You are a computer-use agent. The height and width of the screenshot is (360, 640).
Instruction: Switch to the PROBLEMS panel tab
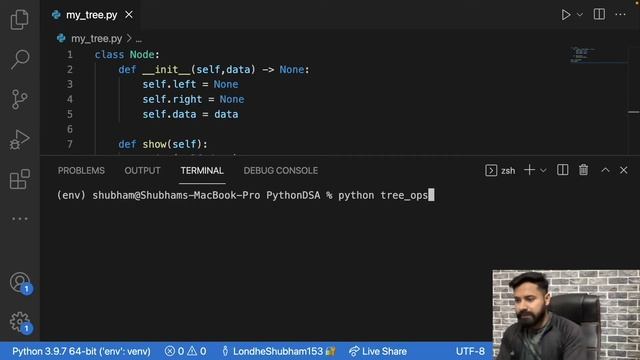coord(81,171)
